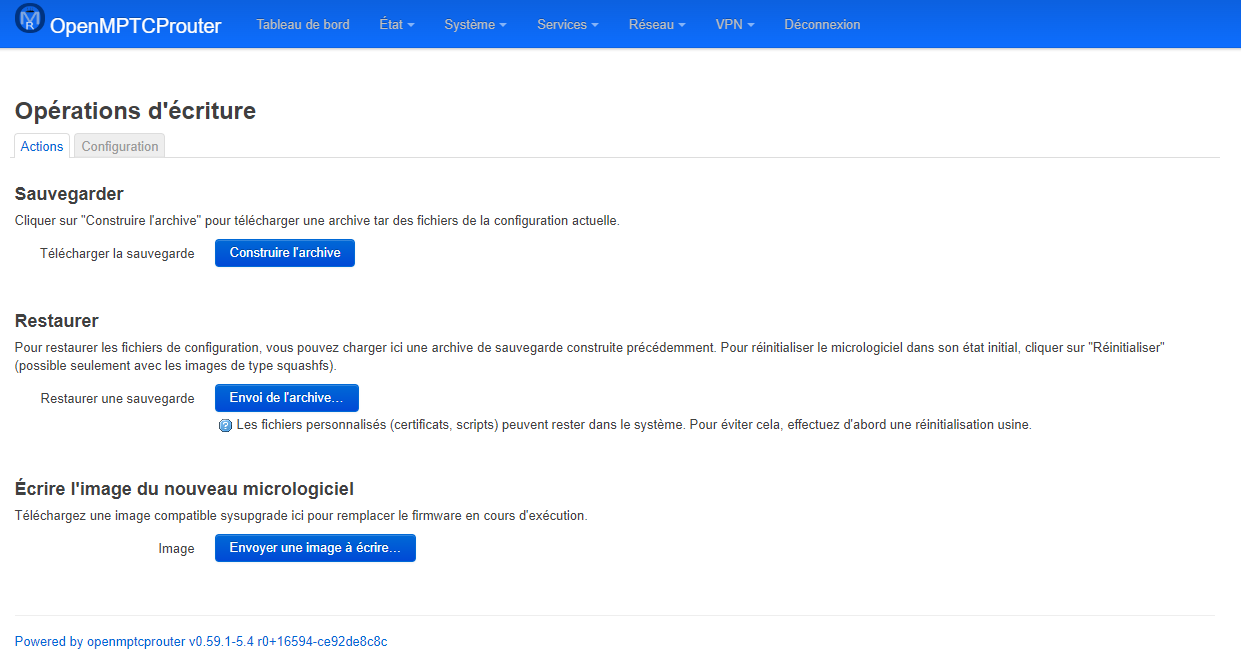
Task: Select the Actions tab
Action: 42,146
